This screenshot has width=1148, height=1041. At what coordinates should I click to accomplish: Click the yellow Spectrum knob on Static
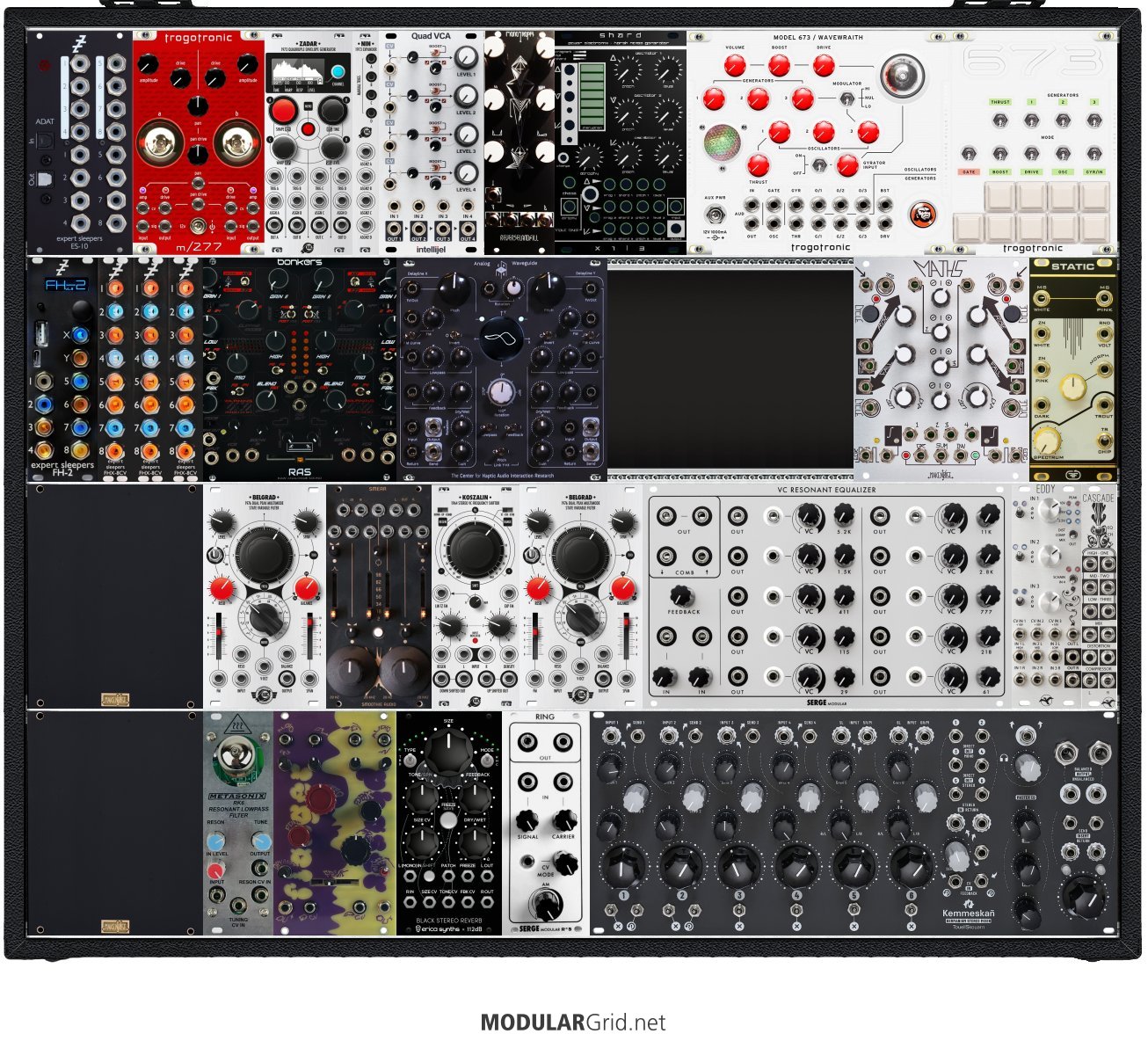tap(1047, 440)
